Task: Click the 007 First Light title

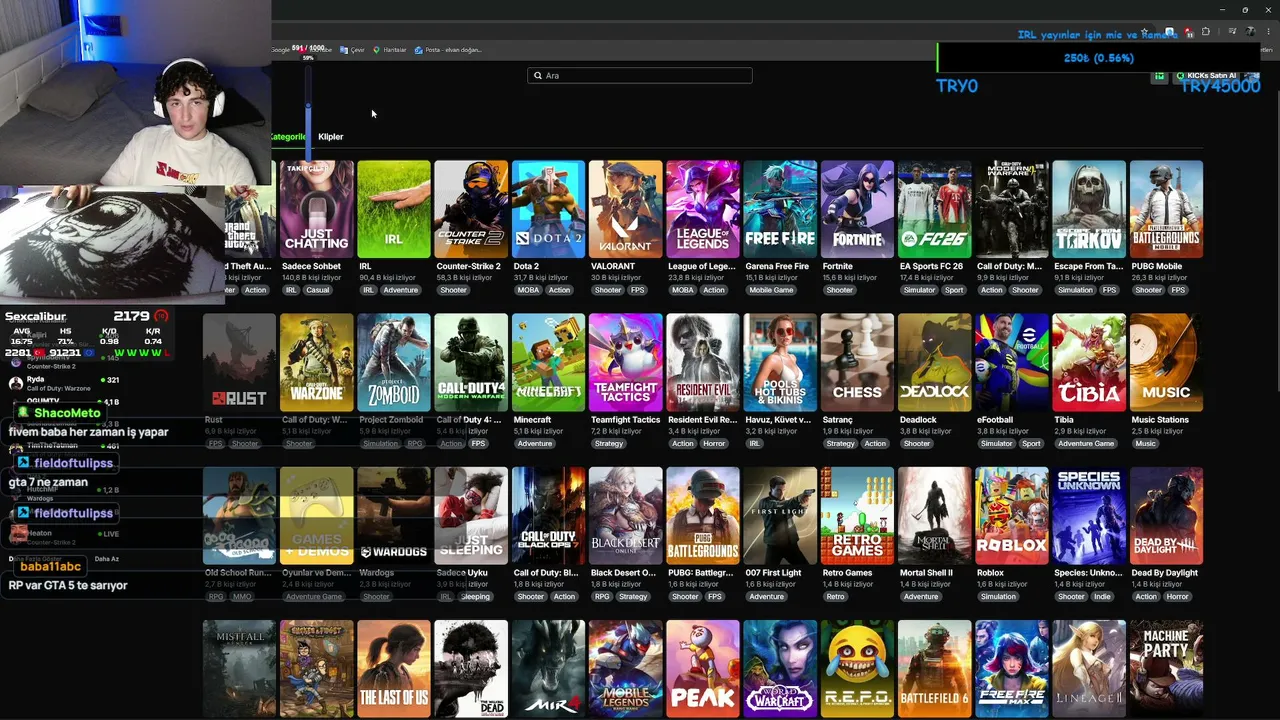Action: click(774, 573)
